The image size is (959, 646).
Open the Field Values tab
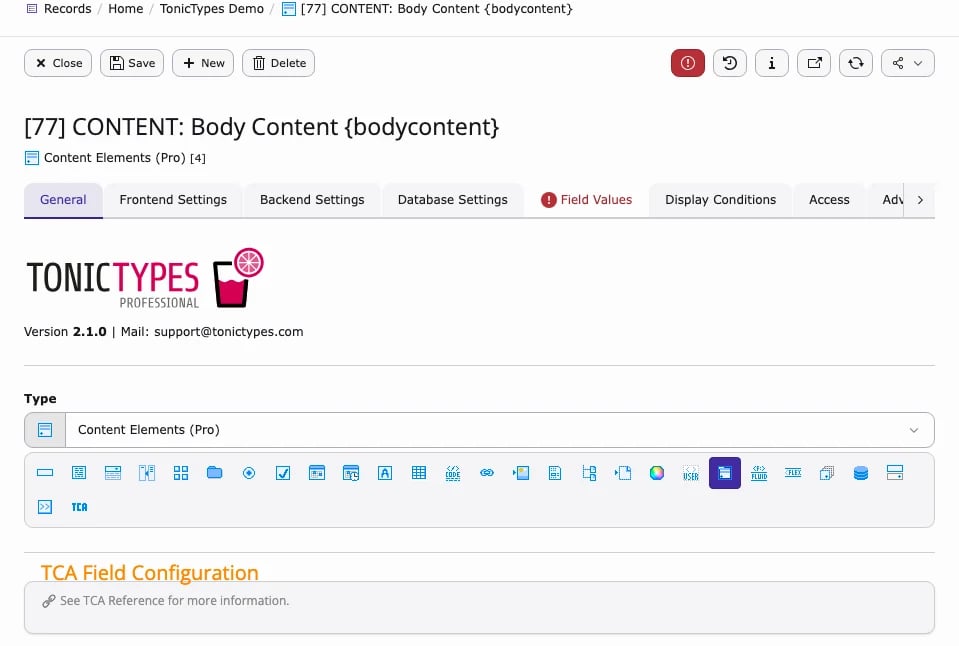tap(587, 200)
